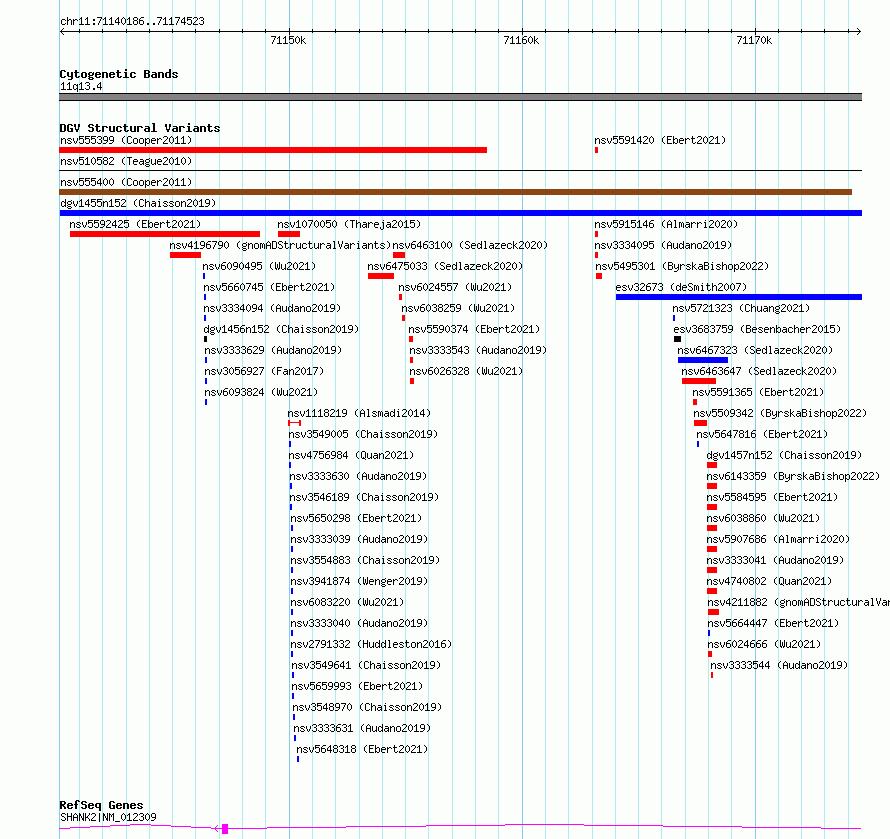Click nsv5915146 (Almarri2020) label
The width and height of the screenshot is (890, 839).
pos(666,224)
